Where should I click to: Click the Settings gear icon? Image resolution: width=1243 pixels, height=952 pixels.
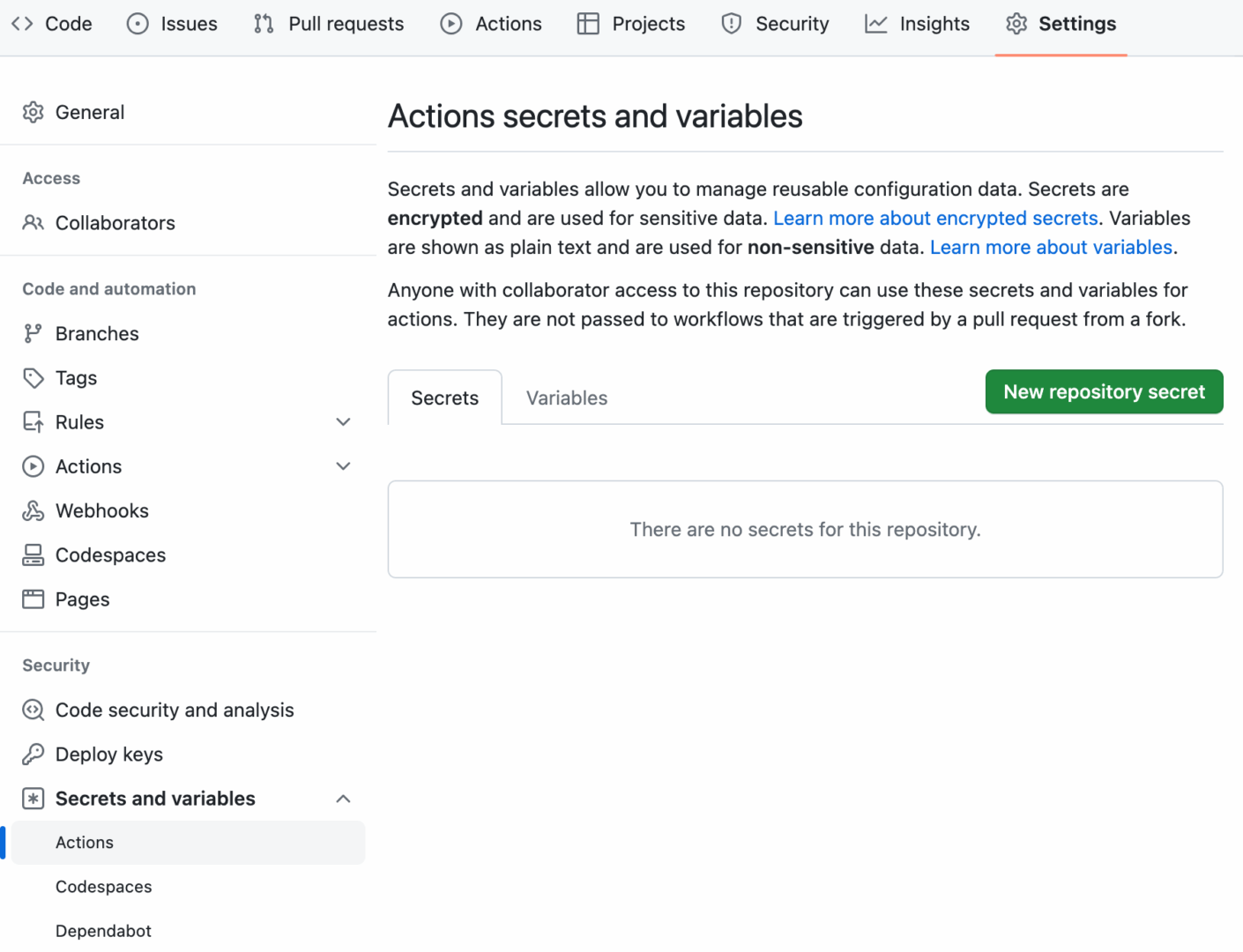(1016, 24)
